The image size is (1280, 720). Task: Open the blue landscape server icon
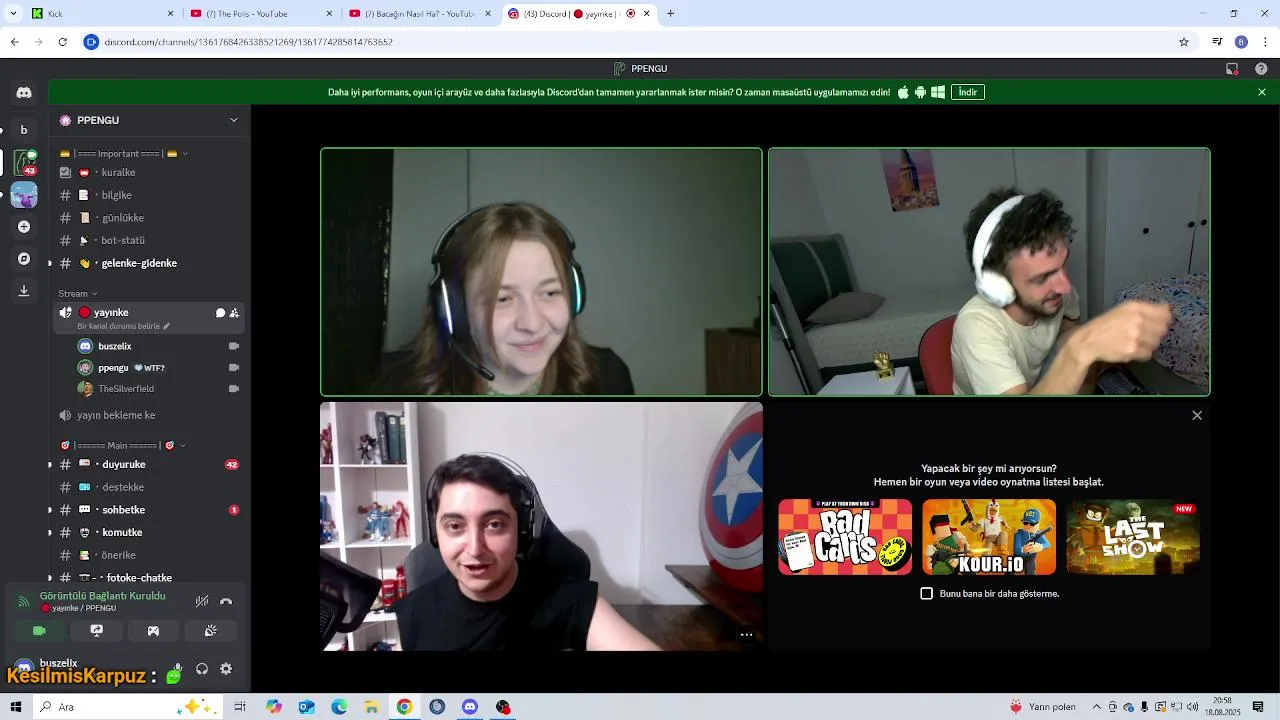[x=24, y=194]
